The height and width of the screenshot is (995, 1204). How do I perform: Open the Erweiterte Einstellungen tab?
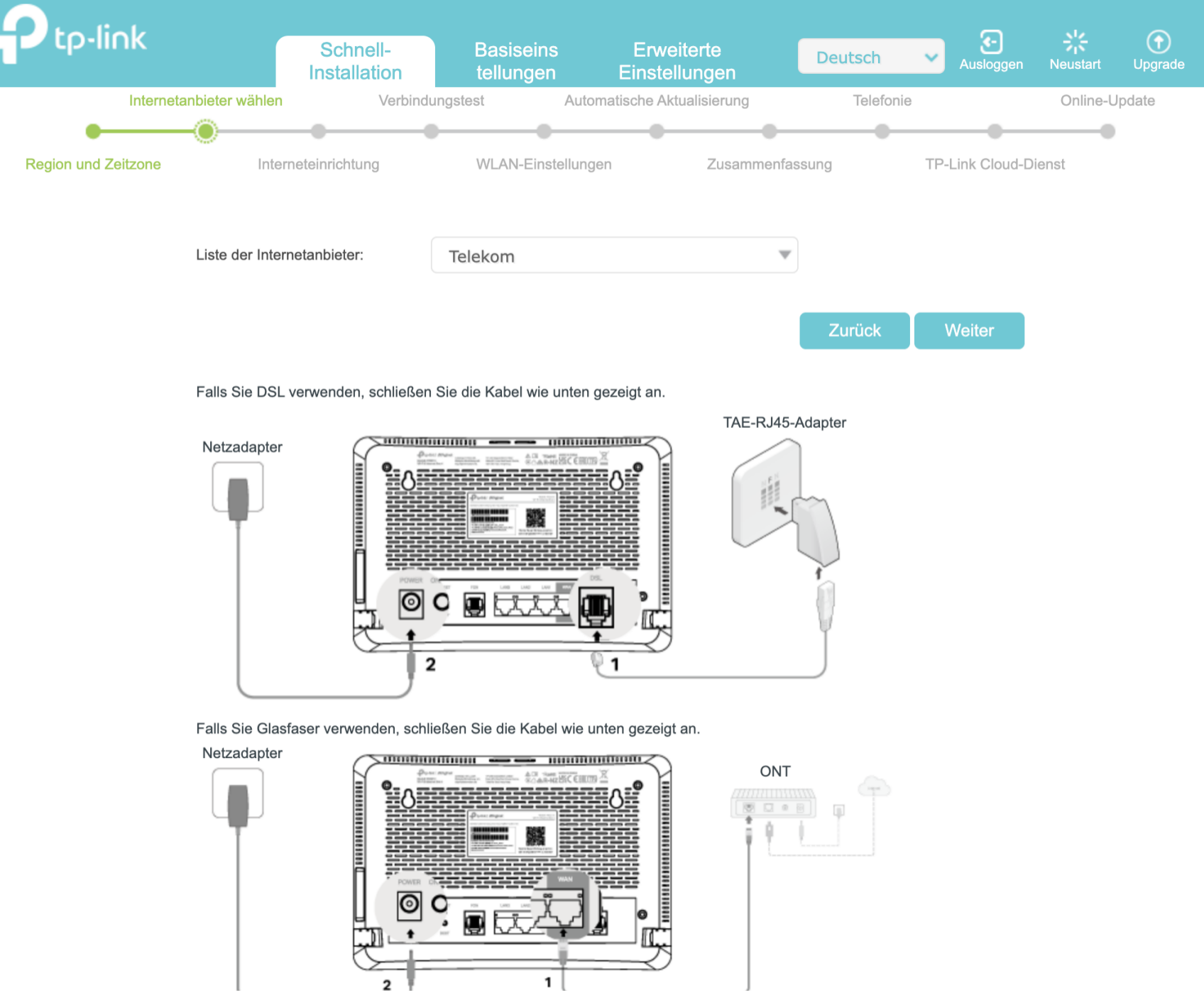677,61
